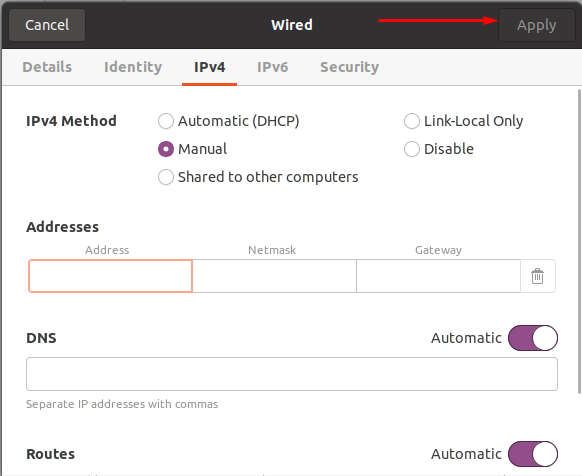Click the DNS servers text box
582x476 pixels.
(292, 374)
